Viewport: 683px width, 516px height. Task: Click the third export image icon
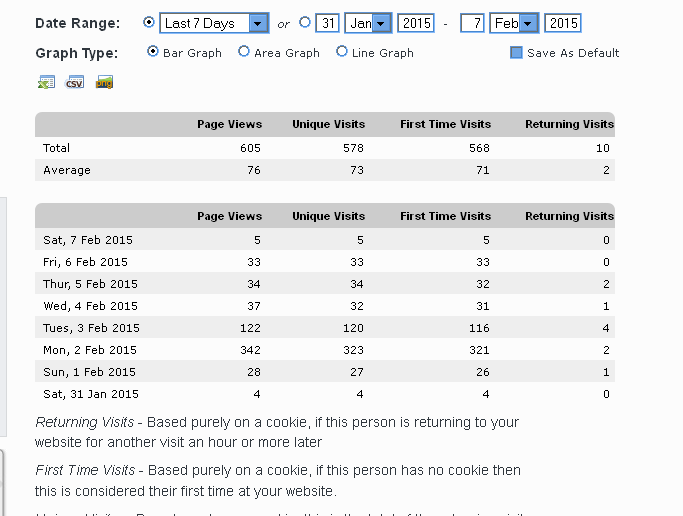(103, 83)
